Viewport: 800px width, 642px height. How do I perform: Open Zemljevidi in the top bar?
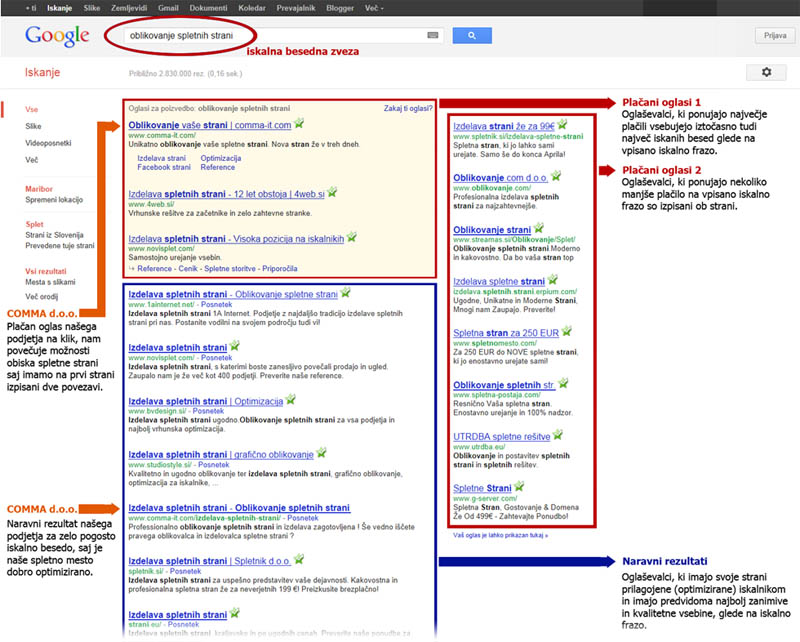(x=129, y=8)
